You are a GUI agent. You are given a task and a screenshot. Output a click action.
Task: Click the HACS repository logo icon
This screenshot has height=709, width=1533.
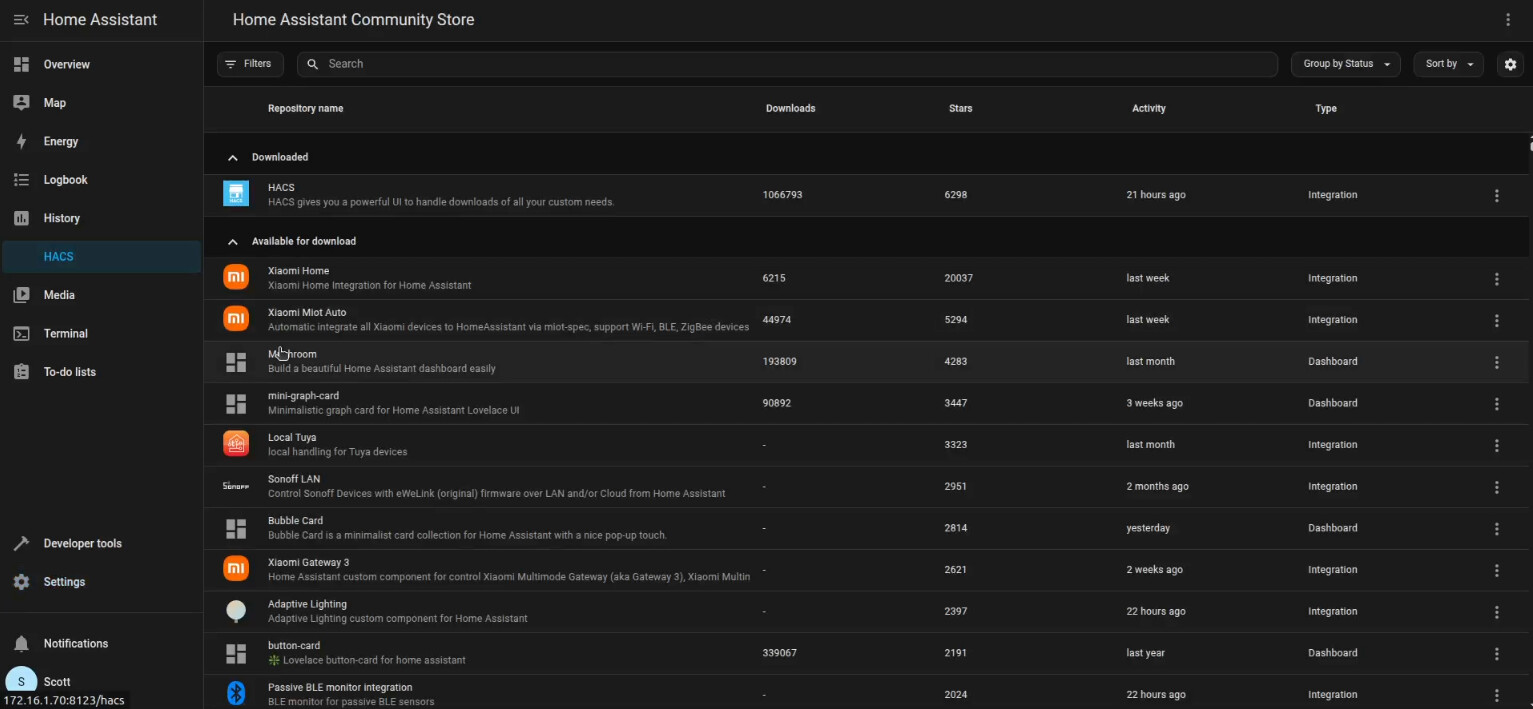point(236,194)
